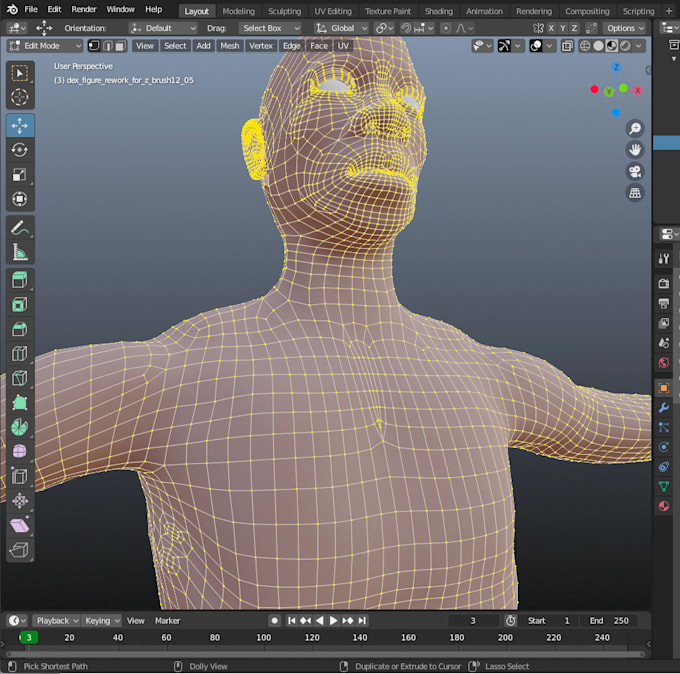Open the Edit Mode dropdown
The height and width of the screenshot is (674, 680).
(45, 46)
